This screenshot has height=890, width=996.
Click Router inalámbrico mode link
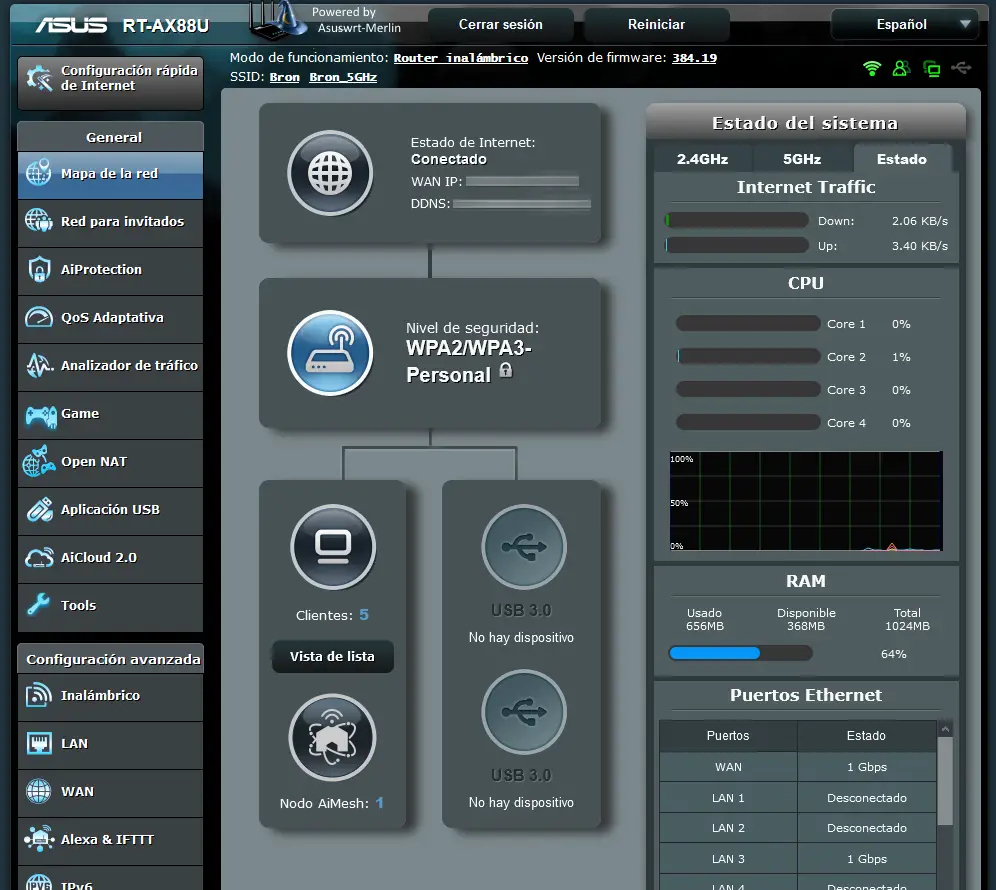(x=461, y=58)
